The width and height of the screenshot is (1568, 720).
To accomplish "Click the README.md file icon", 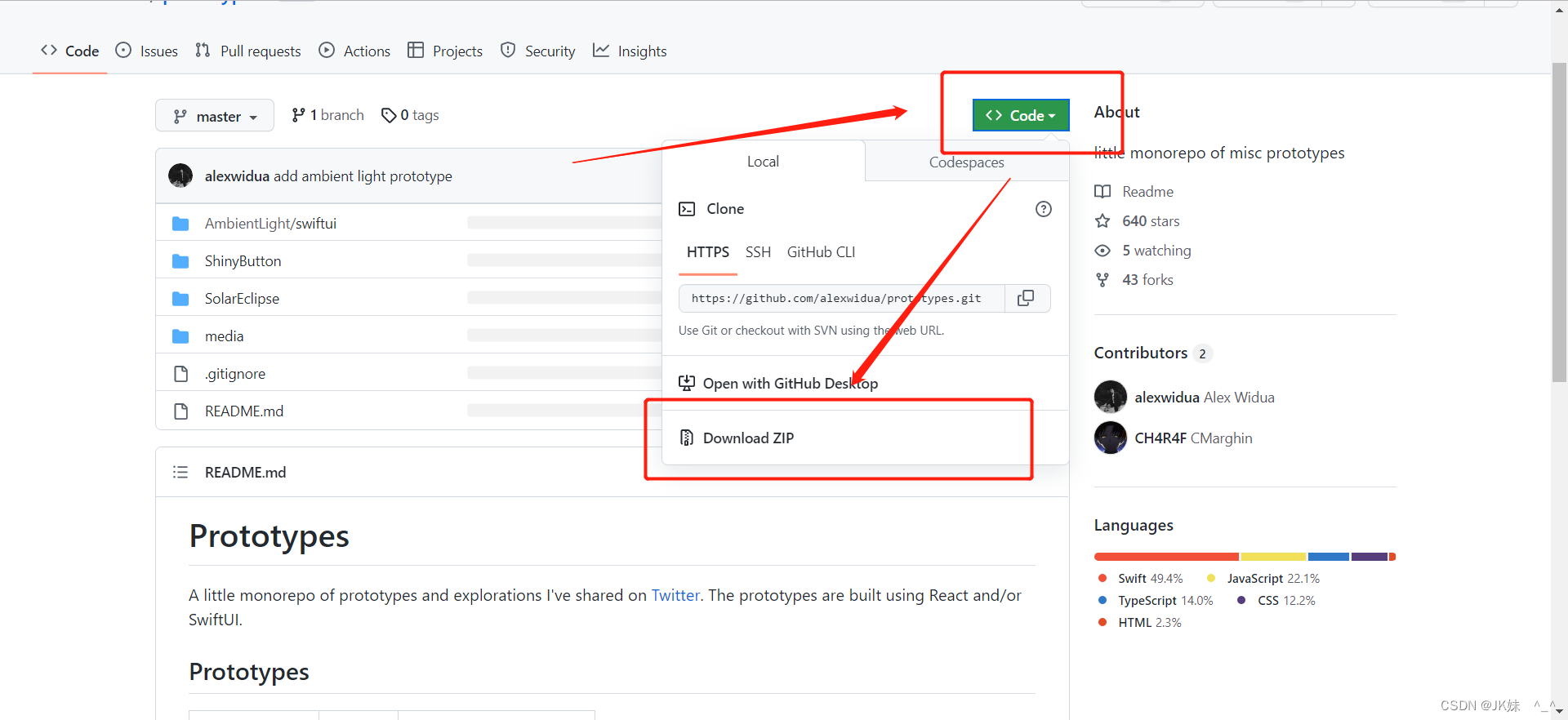I will (x=181, y=411).
